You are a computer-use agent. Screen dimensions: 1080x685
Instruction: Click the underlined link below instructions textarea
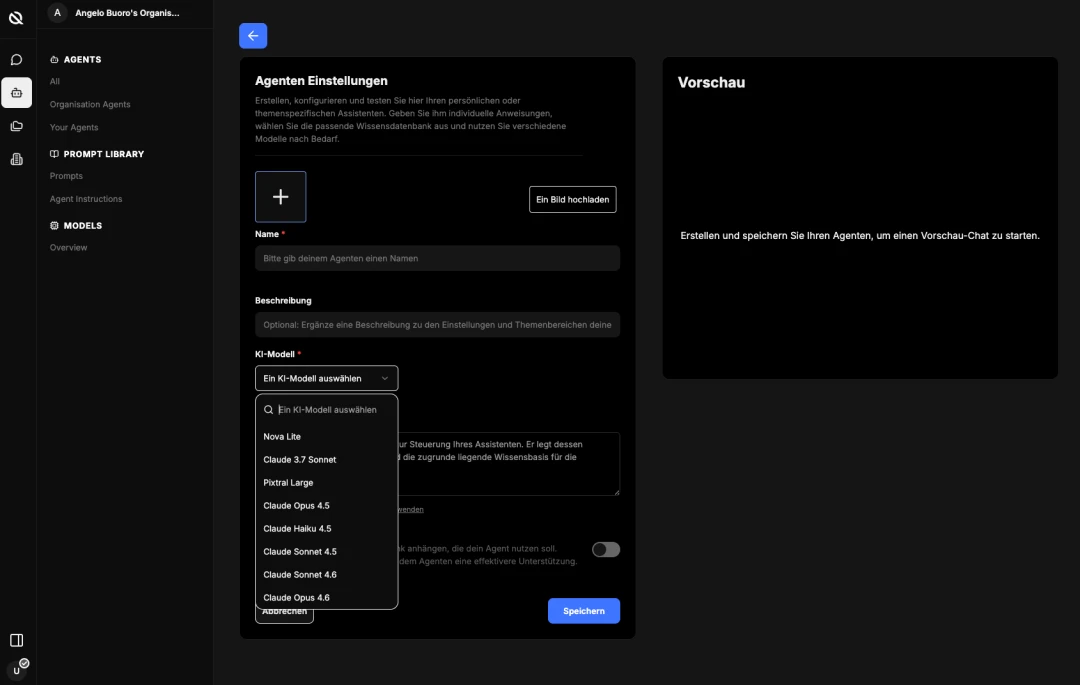pos(411,509)
